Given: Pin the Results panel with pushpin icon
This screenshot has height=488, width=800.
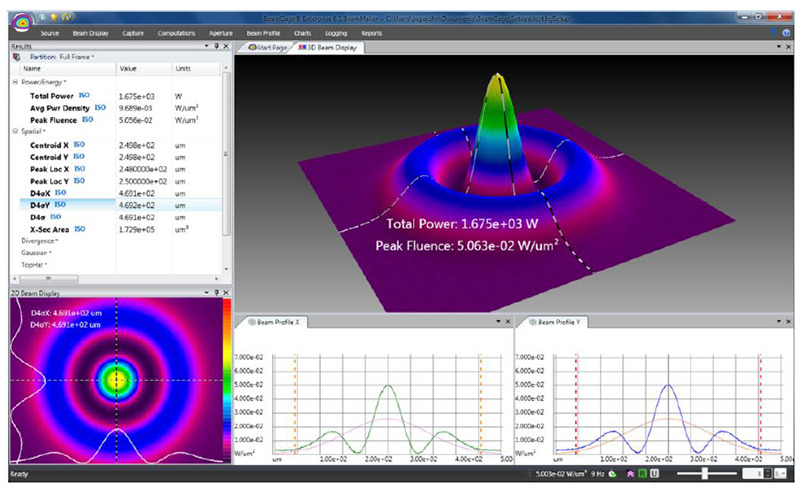Looking at the screenshot, I should 216,46.
